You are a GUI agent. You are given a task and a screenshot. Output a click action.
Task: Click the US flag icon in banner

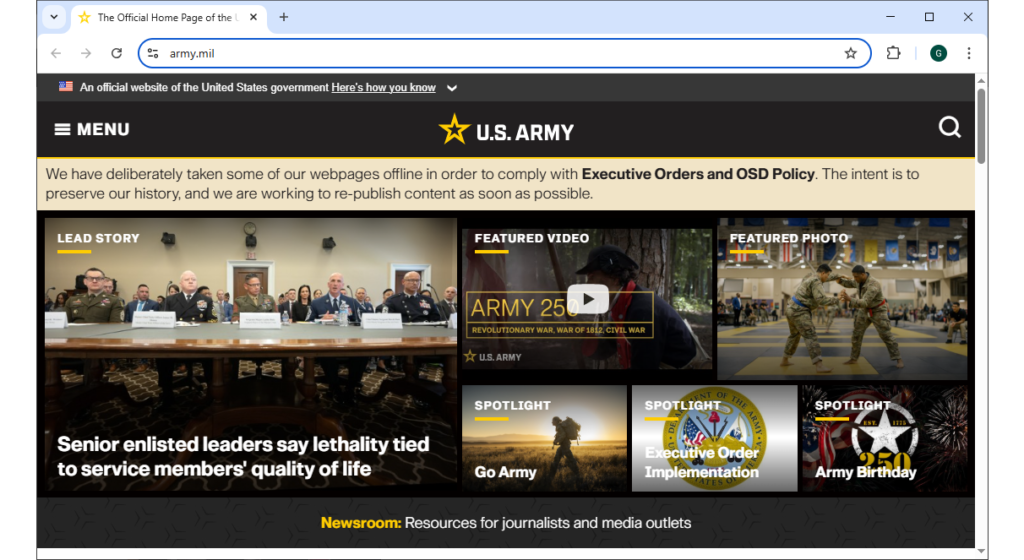click(66, 87)
